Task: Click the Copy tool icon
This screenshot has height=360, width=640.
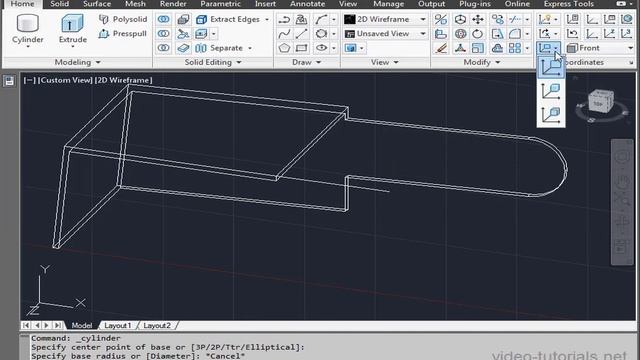Action: pos(497,19)
